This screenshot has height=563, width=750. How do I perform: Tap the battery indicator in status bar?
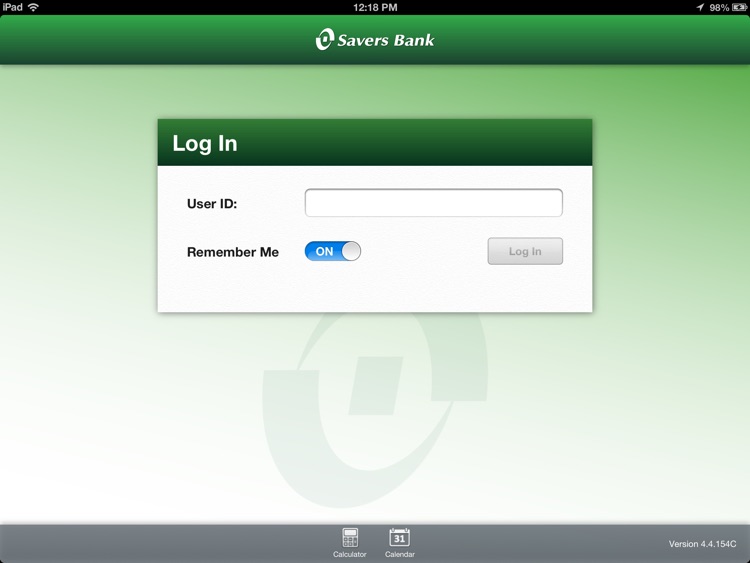(739, 7)
